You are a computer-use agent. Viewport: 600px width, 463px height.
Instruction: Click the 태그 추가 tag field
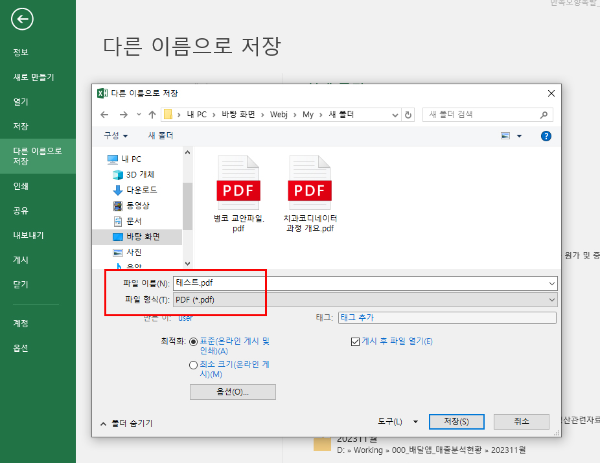tap(447, 318)
